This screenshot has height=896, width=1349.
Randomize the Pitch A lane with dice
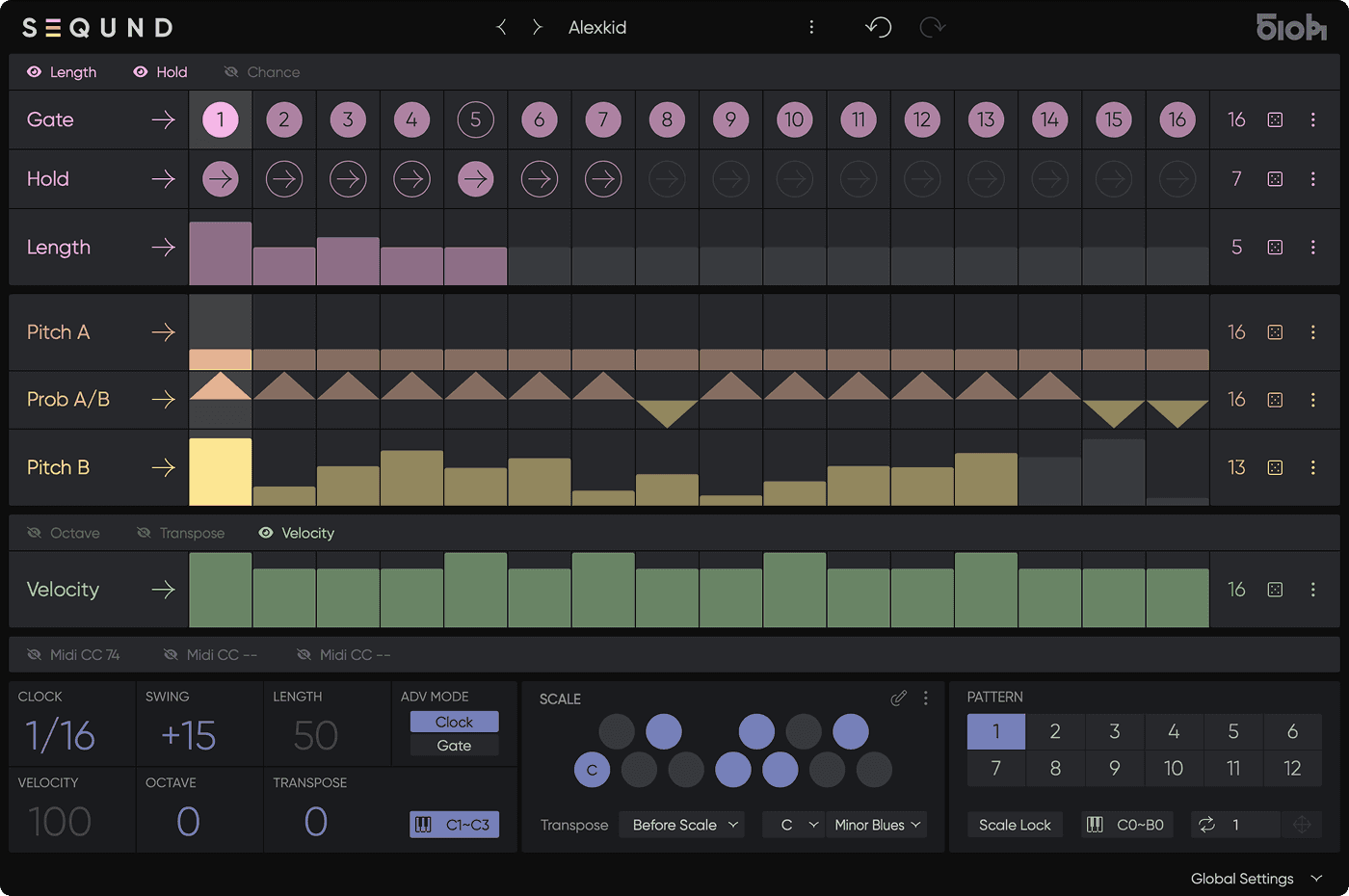pos(1275,332)
